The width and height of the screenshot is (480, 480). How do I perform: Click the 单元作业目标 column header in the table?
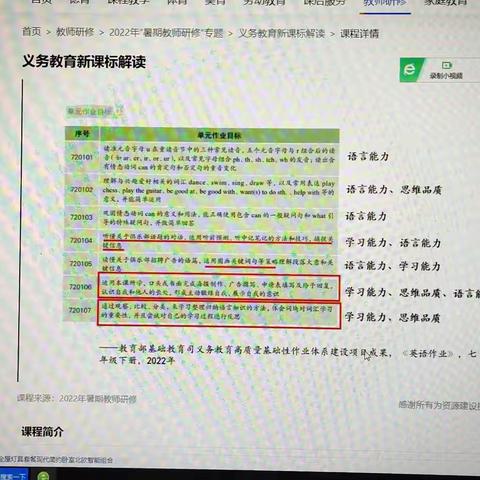coord(219,135)
